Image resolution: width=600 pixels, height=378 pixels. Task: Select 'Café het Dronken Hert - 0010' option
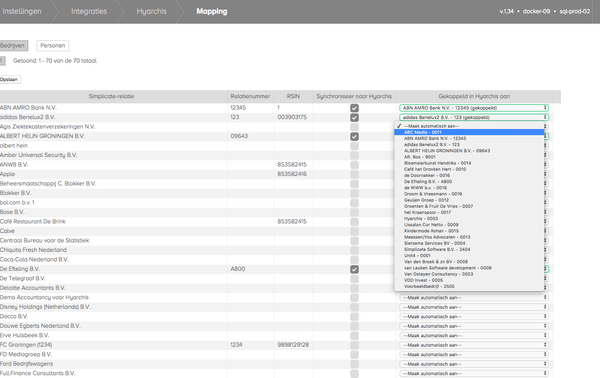469,169
